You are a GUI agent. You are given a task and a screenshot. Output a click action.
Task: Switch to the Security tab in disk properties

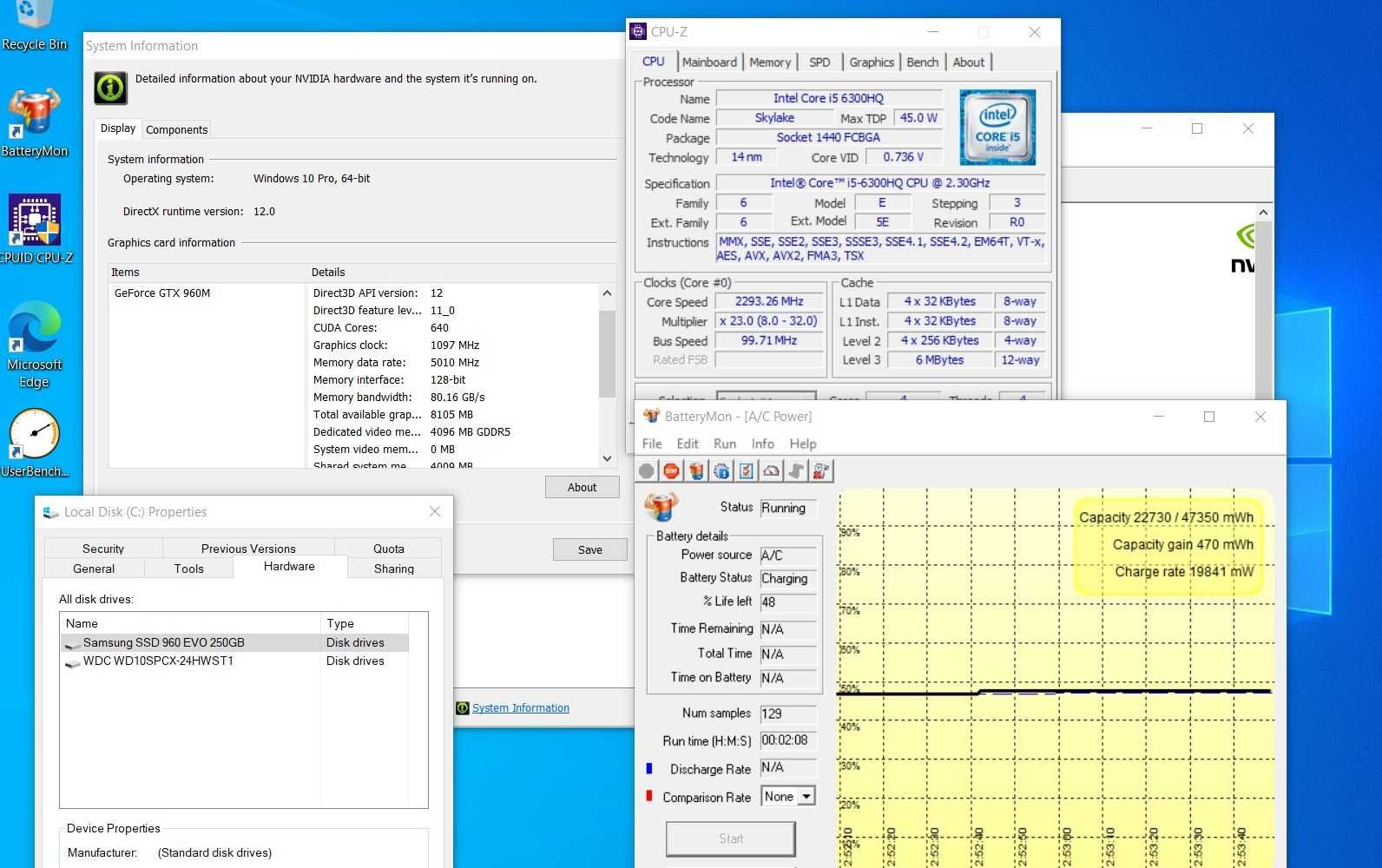pos(103,549)
